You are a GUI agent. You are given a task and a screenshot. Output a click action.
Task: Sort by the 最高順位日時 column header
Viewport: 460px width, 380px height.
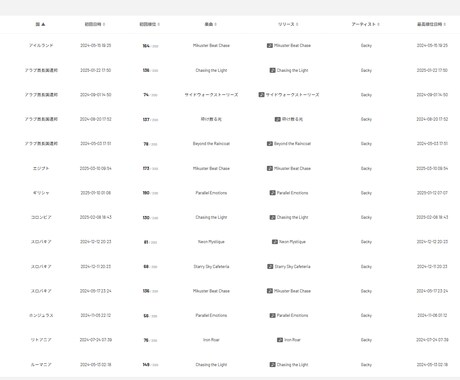pyautogui.click(x=431, y=24)
